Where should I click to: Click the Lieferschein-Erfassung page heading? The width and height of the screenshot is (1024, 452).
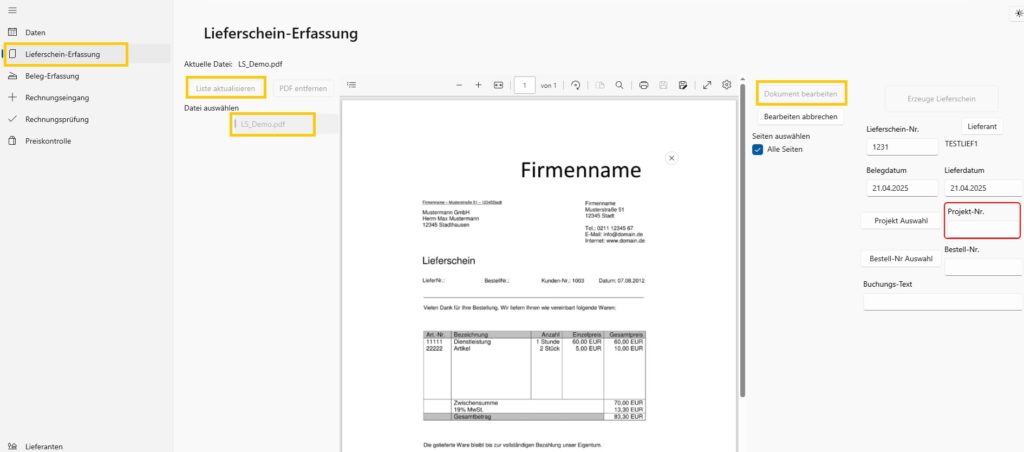[281, 33]
